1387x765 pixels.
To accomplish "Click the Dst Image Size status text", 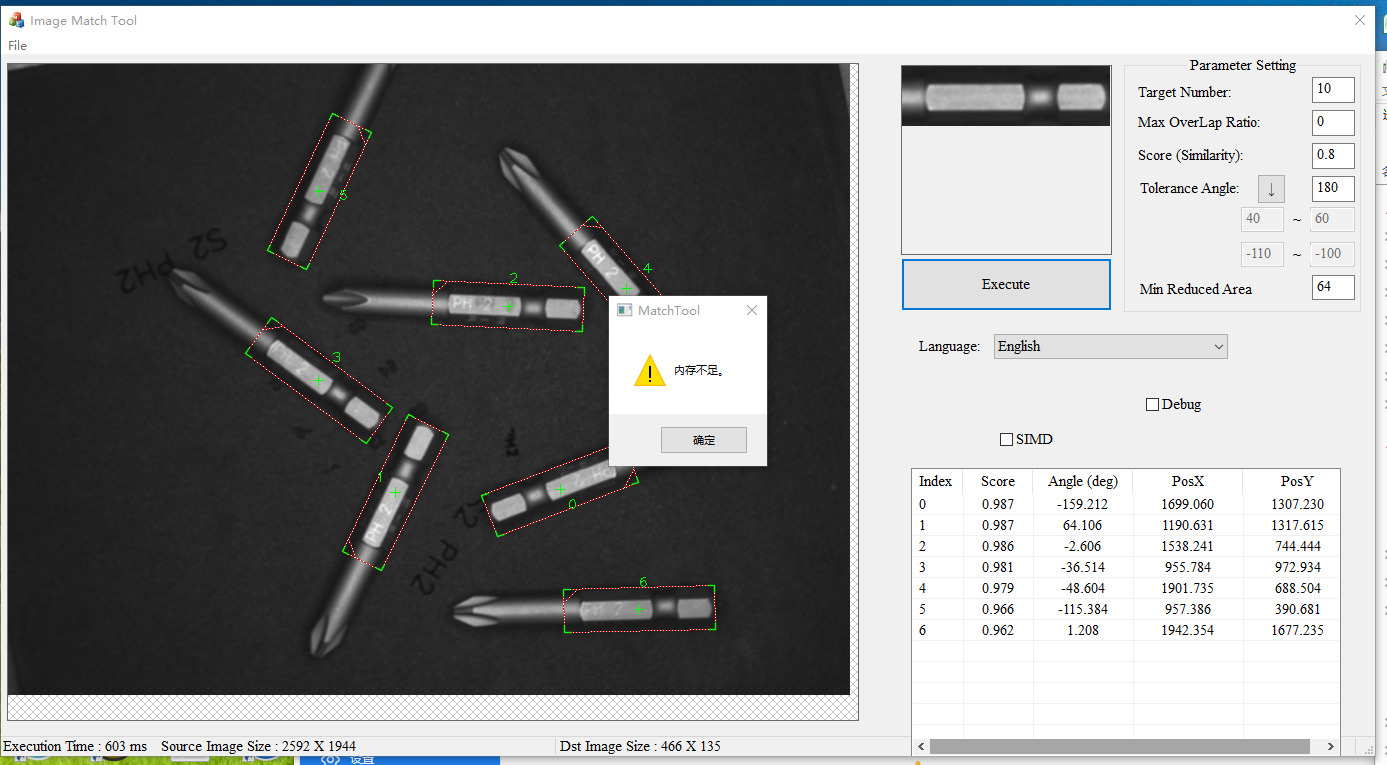I will pyautogui.click(x=640, y=747).
